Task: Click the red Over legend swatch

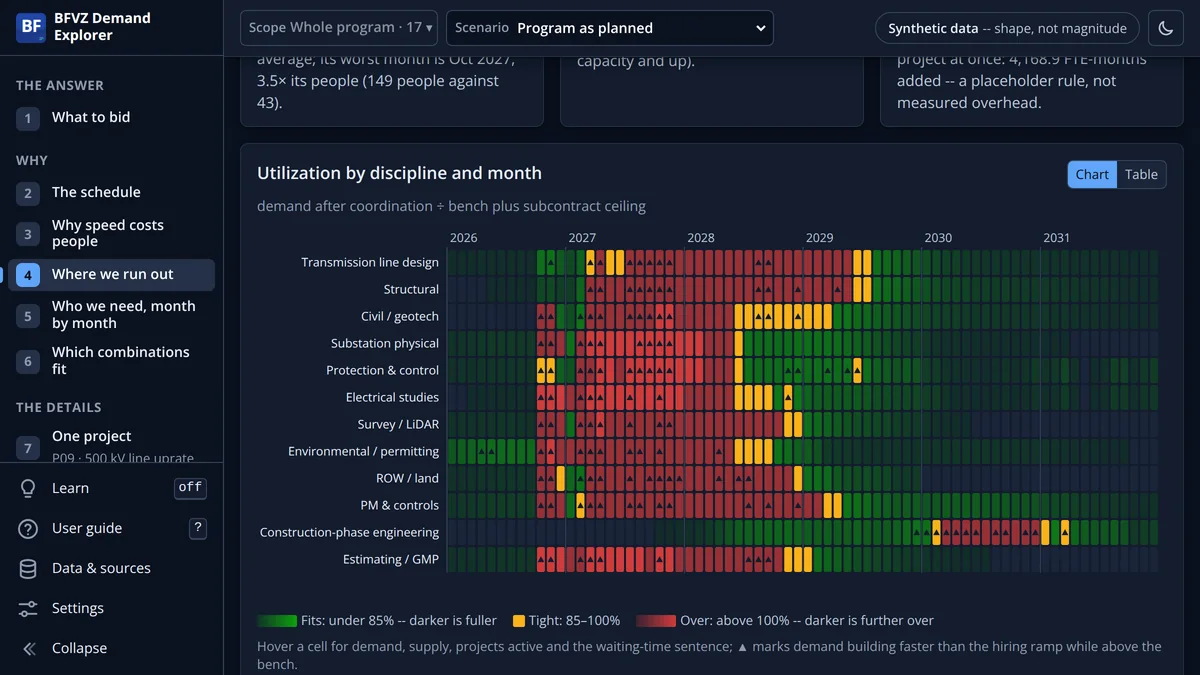Action: [656, 621]
